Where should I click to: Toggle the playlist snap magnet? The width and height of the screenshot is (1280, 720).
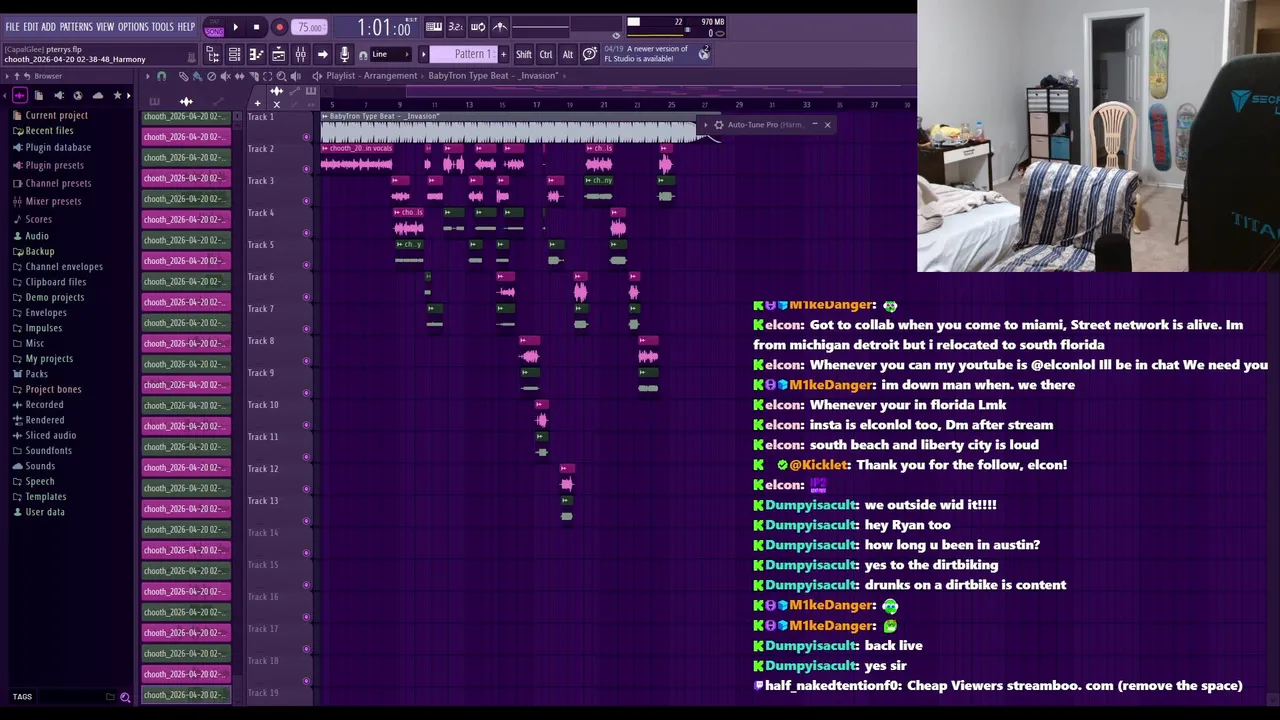pyautogui.click(x=161, y=76)
